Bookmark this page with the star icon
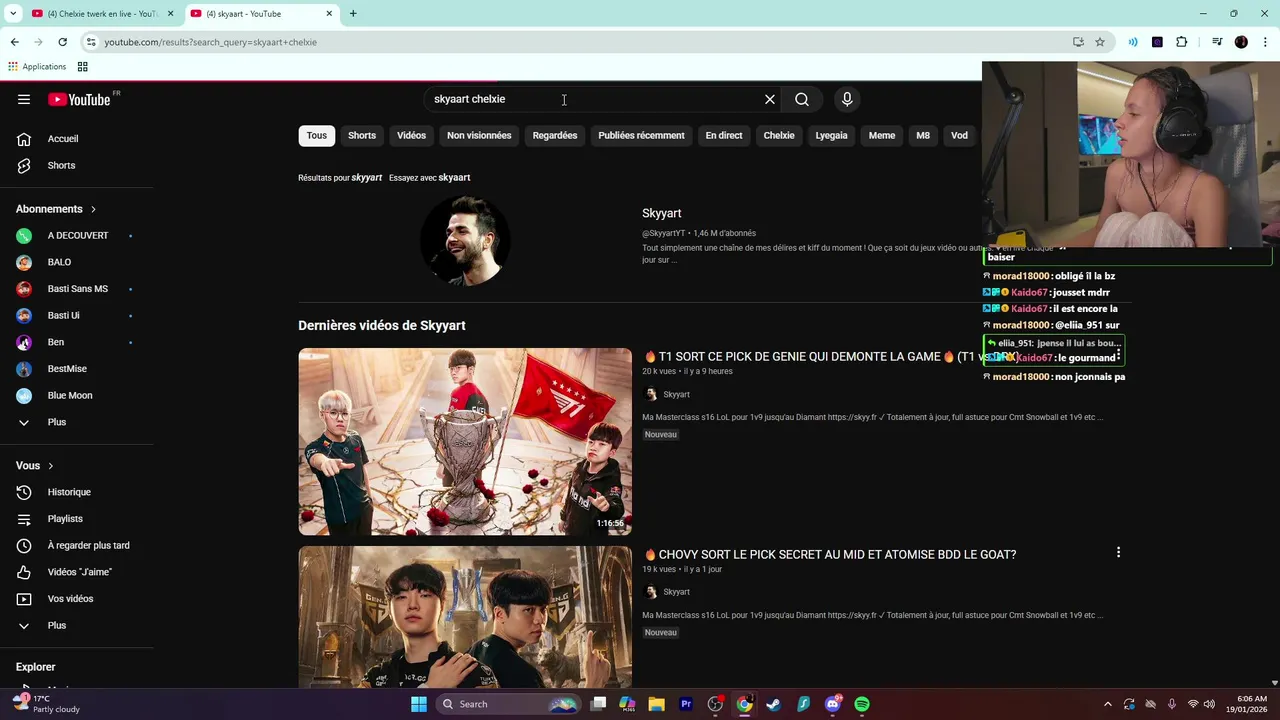This screenshot has width=1280, height=720. (x=1100, y=42)
